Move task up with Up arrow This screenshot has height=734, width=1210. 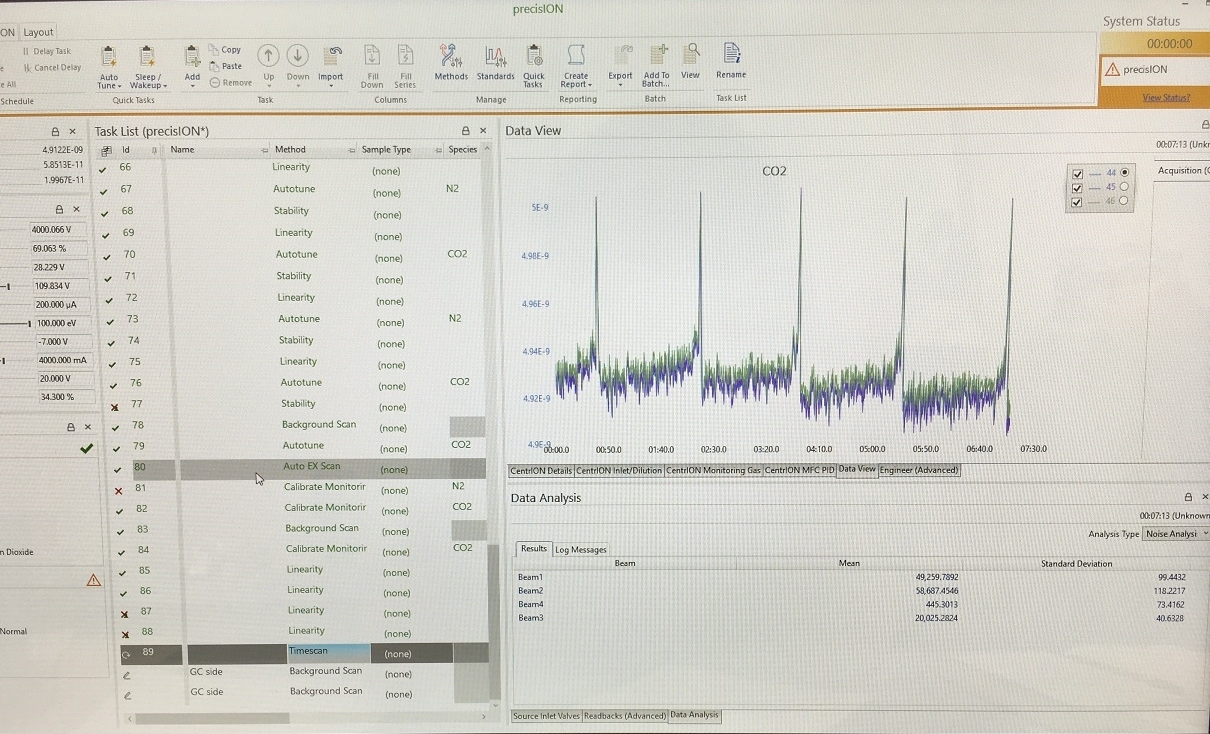(268, 58)
